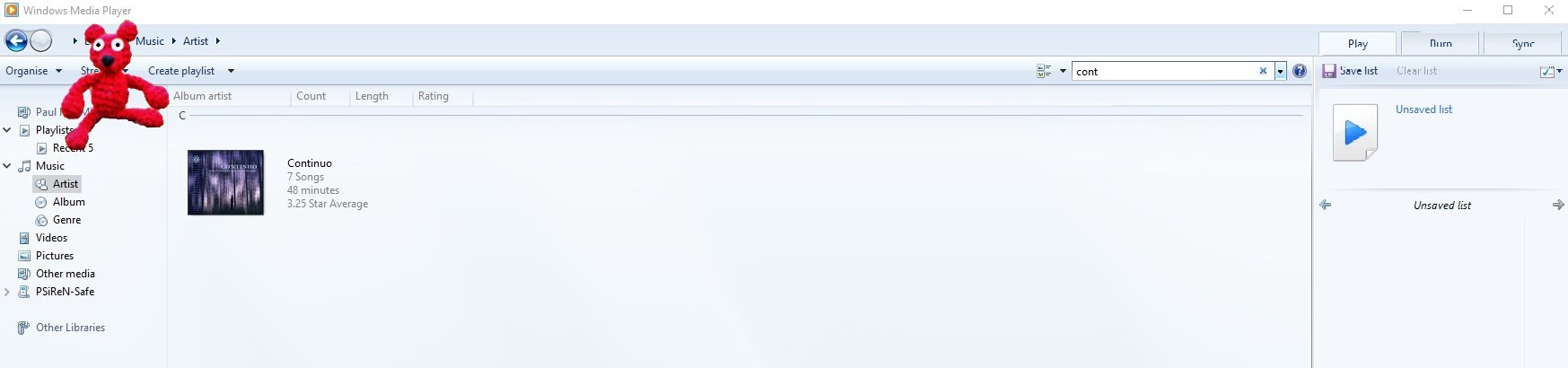Collapse the Music tree node
The width and height of the screenshot is (1568, 368).
coord(7,166)
